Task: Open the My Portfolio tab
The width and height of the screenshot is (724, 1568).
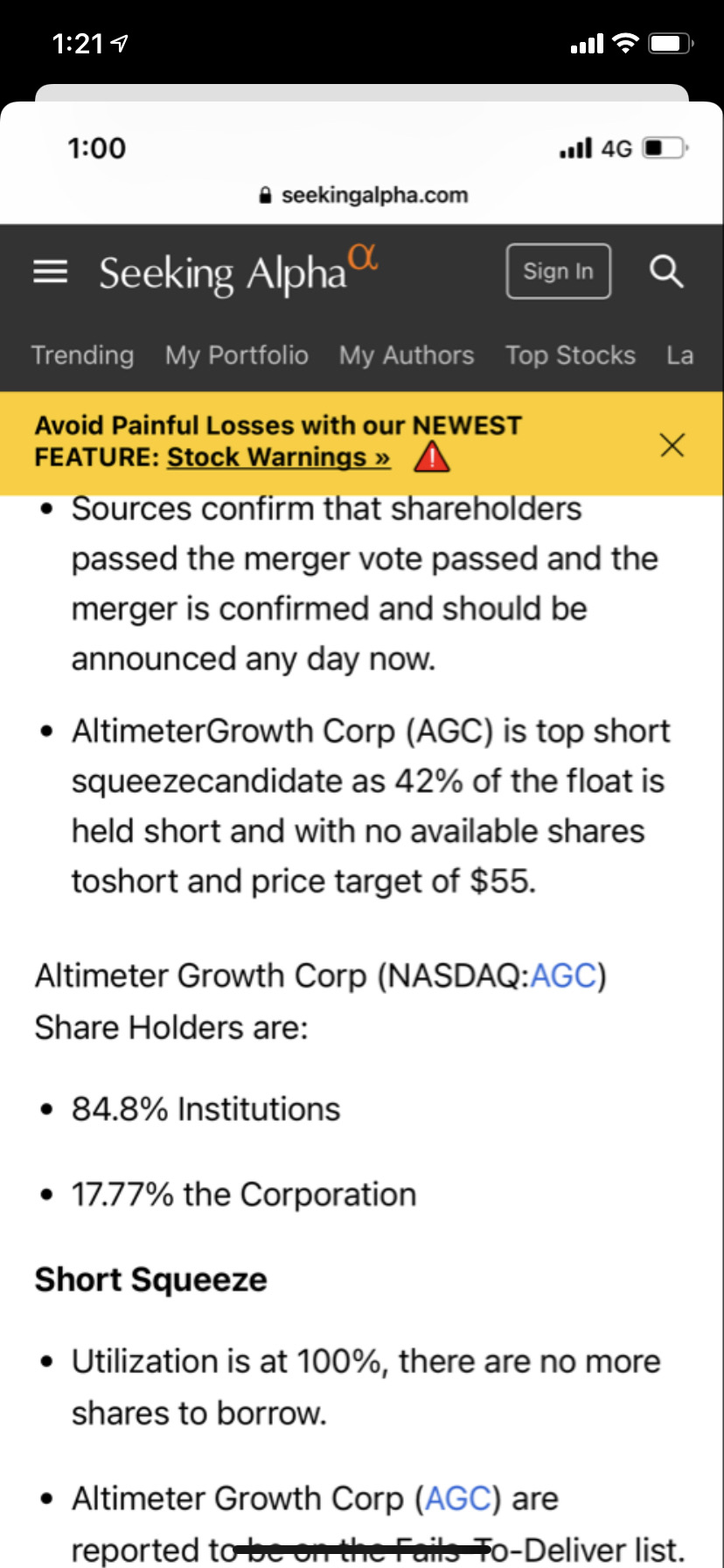Action: [x=236, y=355]
